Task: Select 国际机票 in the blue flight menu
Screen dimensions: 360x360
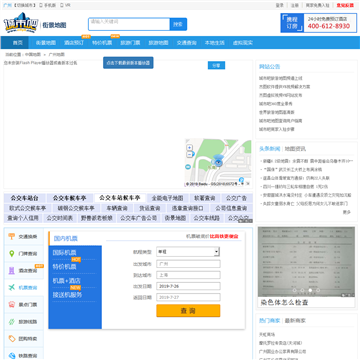Action: point(64,253)
